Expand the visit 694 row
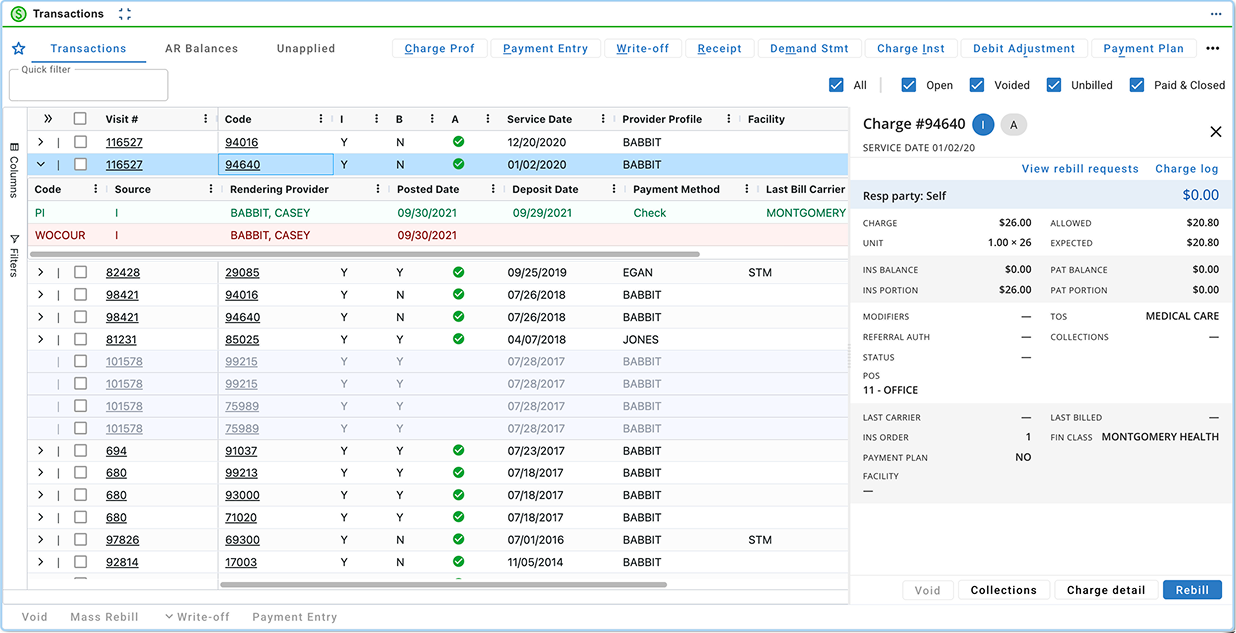1236x633 pixels. [x=41, y=451]
